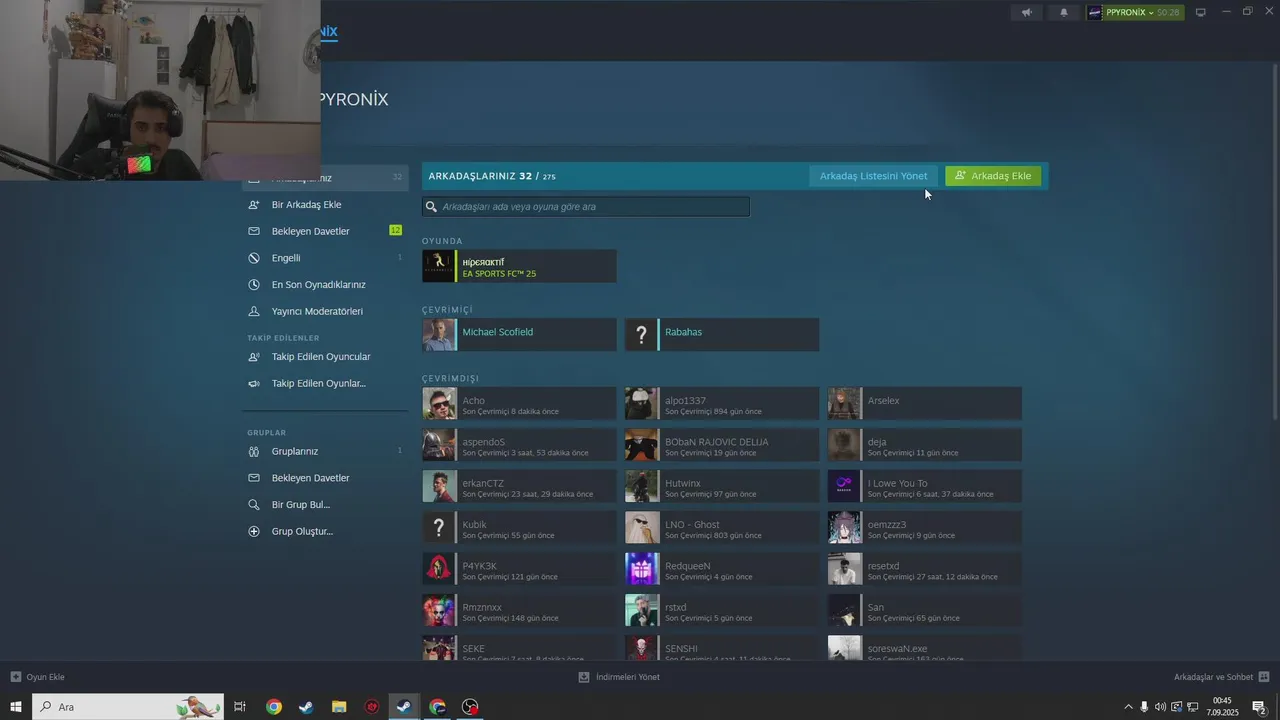
Task: Open İndirmeleri Yönet downloads manager
Action: 619,677
